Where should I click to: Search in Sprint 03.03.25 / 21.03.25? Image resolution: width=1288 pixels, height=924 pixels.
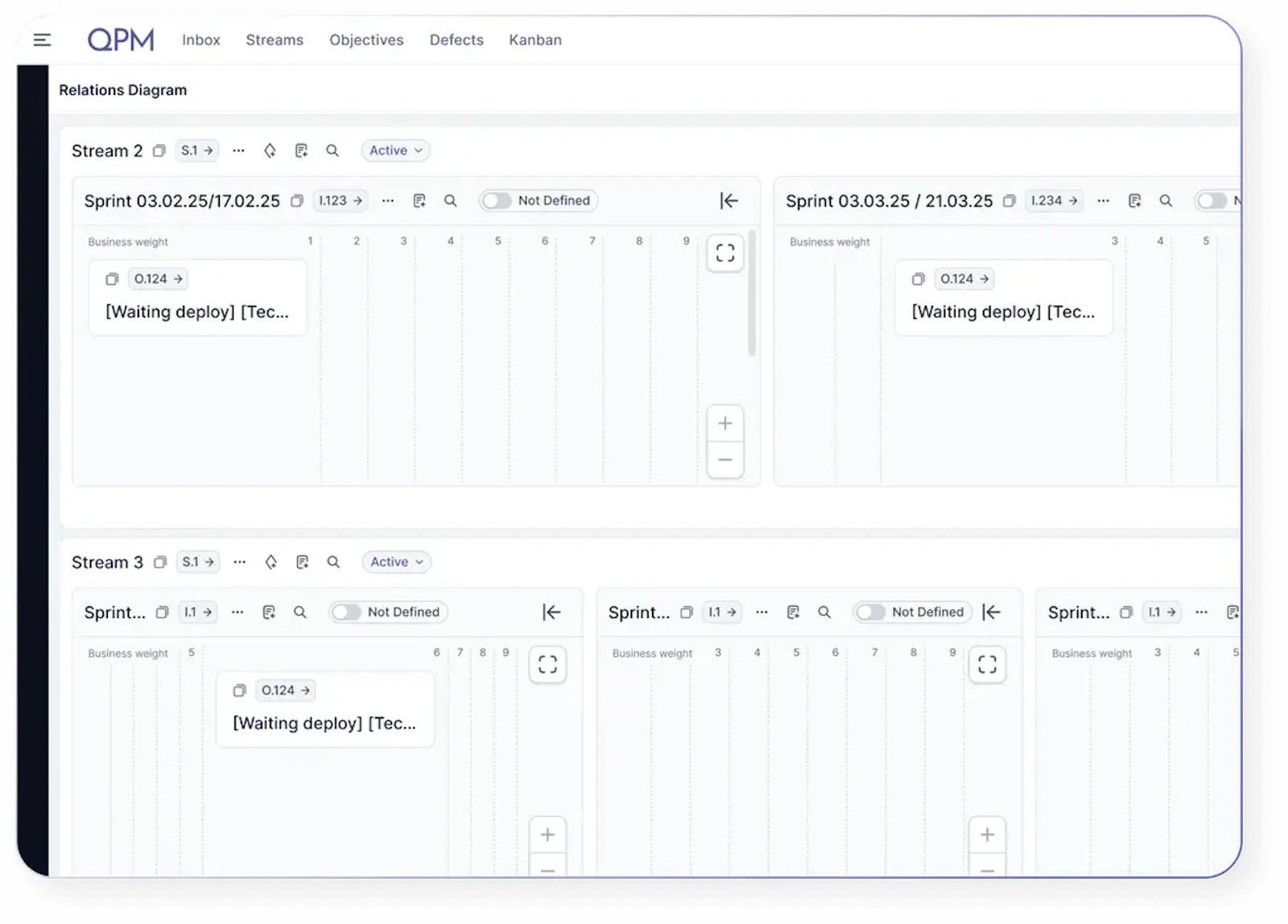pyautogui.click(x=1166, y=200)
